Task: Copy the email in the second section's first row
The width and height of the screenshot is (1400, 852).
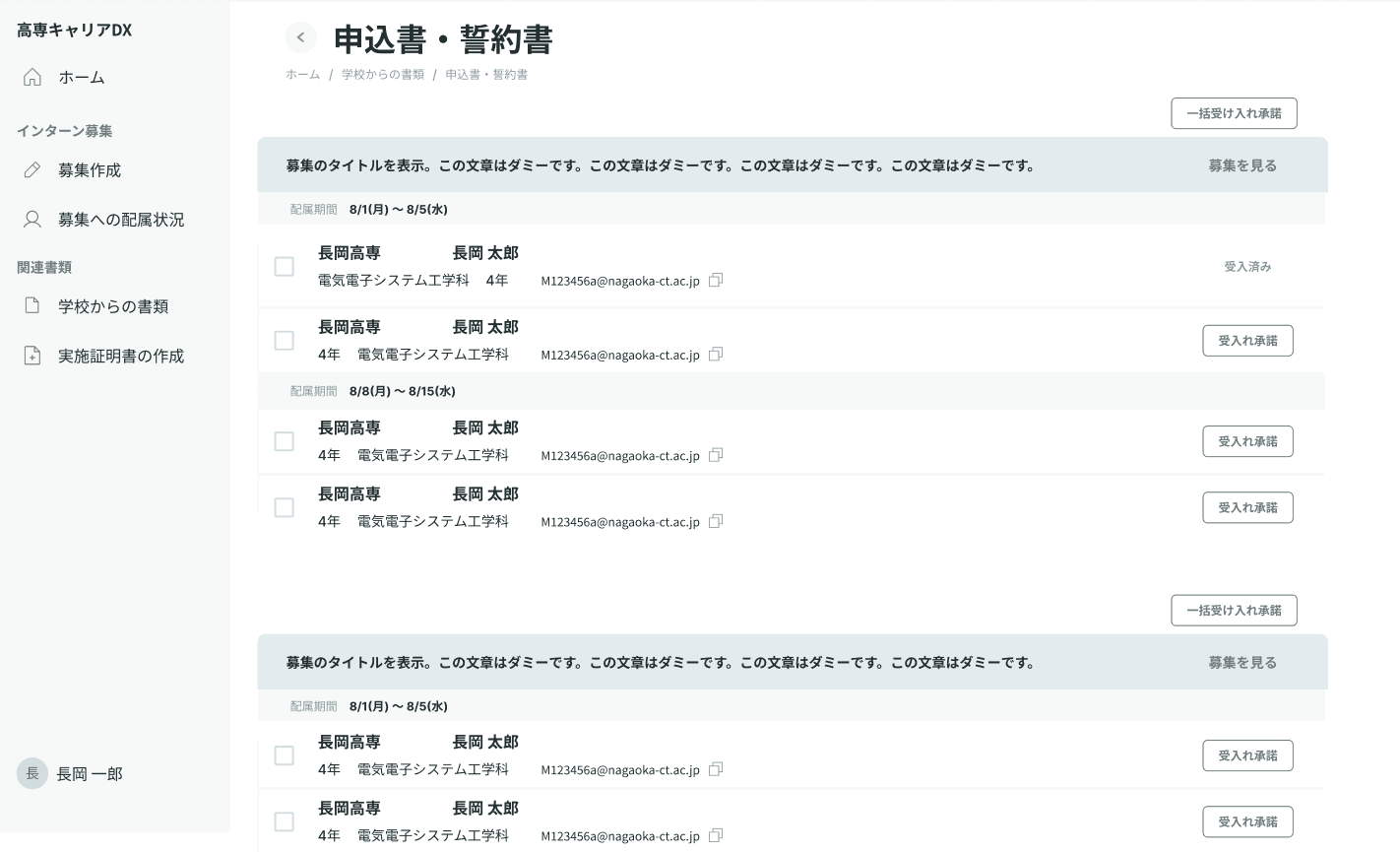Action: click(715, 769)
